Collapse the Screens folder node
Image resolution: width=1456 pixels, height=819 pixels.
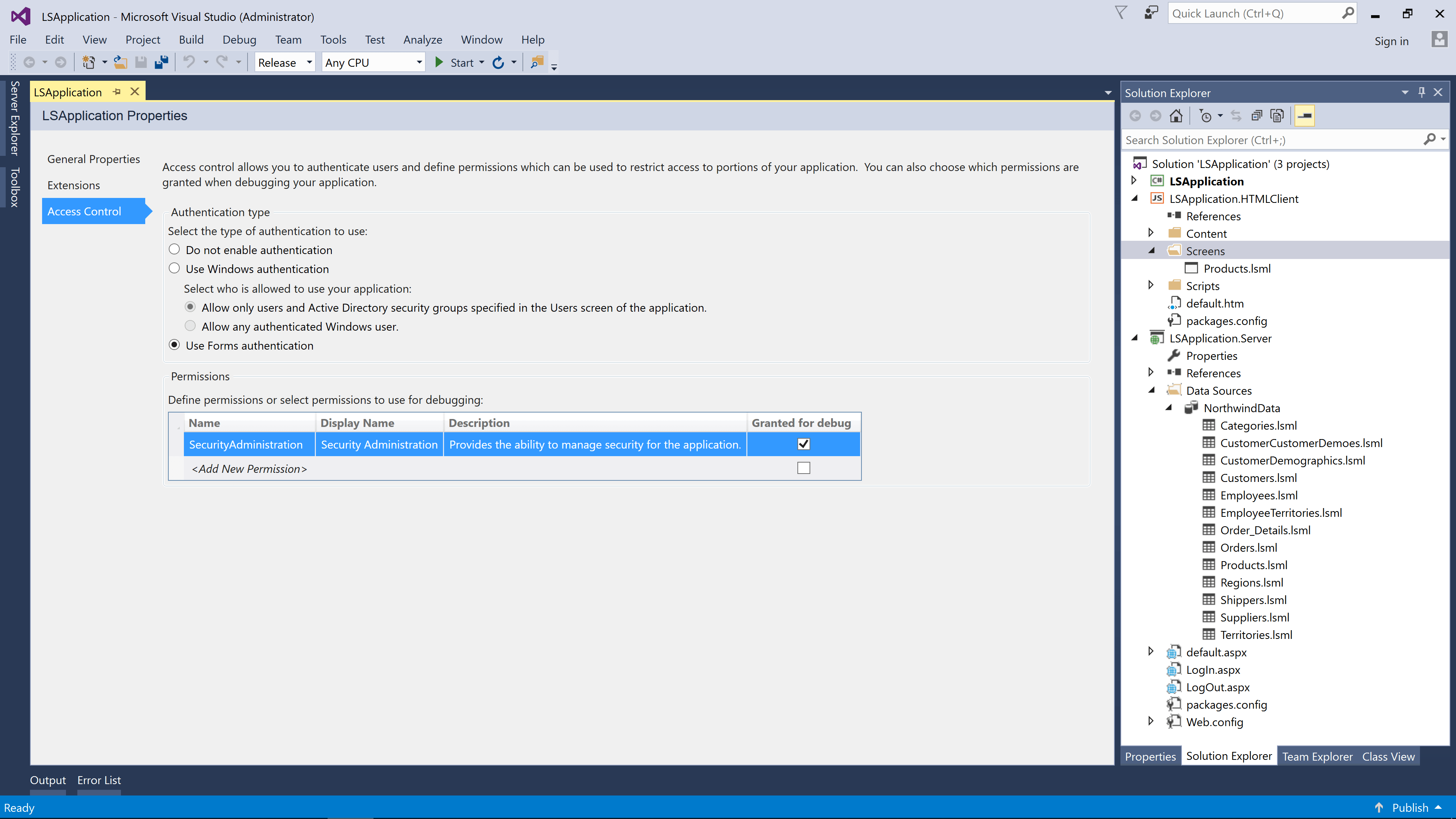pos(1152,250)
